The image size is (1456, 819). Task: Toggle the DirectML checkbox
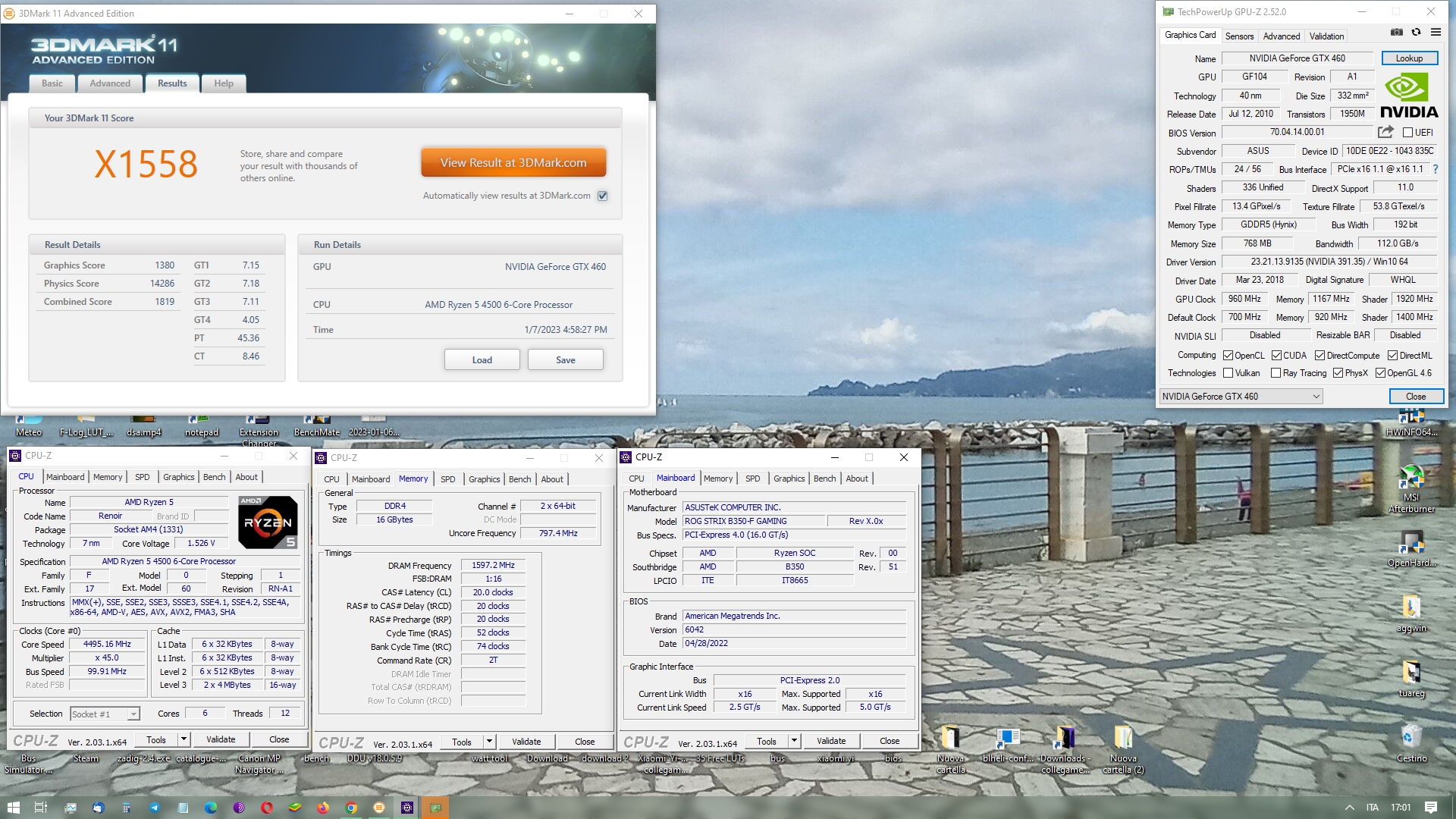(1393, 356)
